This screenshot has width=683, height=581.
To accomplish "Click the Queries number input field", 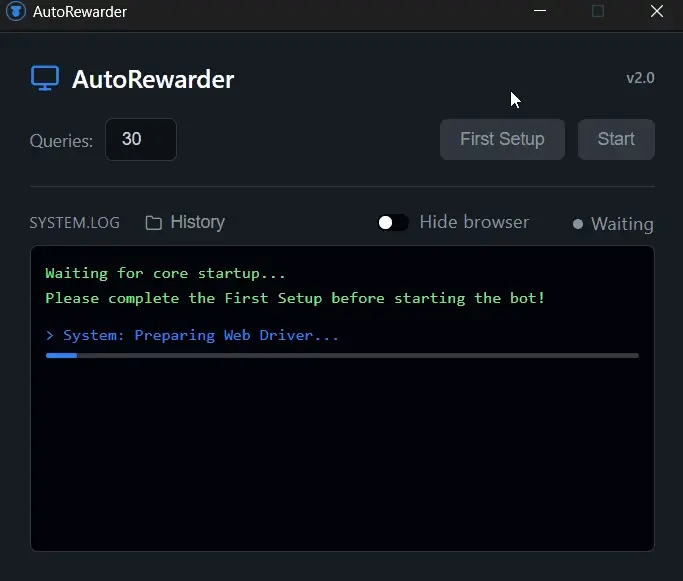I will (x=141, y=139).
